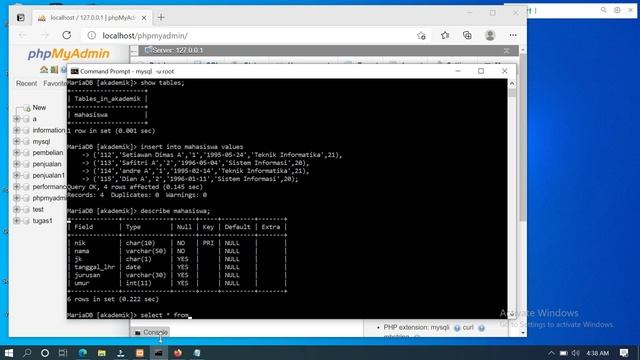Click the phpMyAdmin home icon
The height and width of the screenshot is (360, 640).
tap(44, 70)
